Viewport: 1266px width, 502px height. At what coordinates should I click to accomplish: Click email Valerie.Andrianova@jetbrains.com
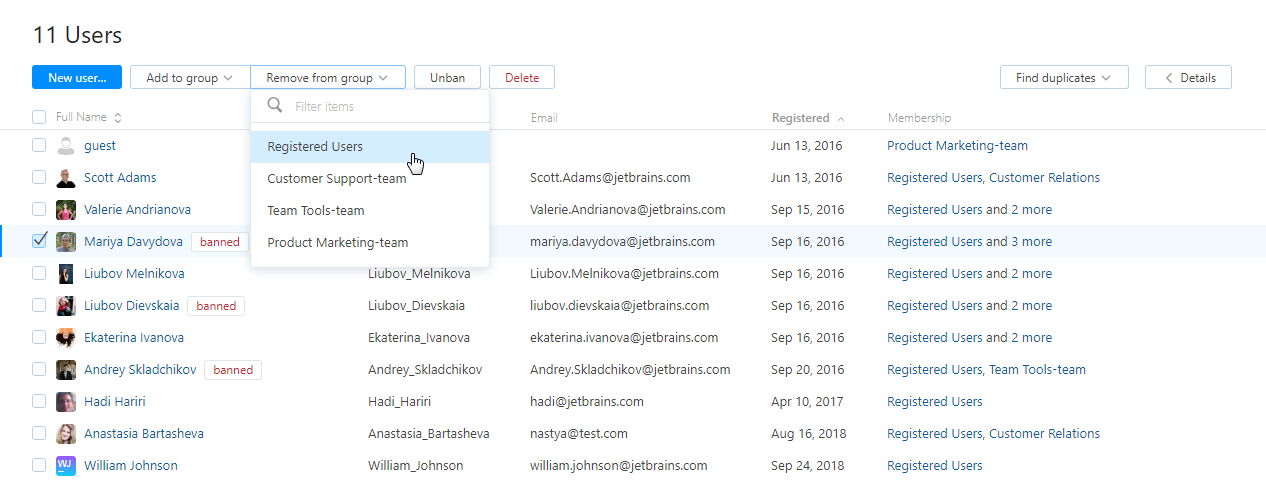coord(628,210)
